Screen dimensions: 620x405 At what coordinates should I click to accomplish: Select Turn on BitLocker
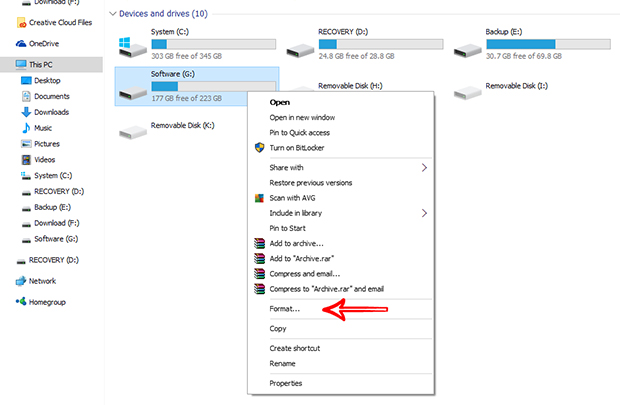point(297,148)
